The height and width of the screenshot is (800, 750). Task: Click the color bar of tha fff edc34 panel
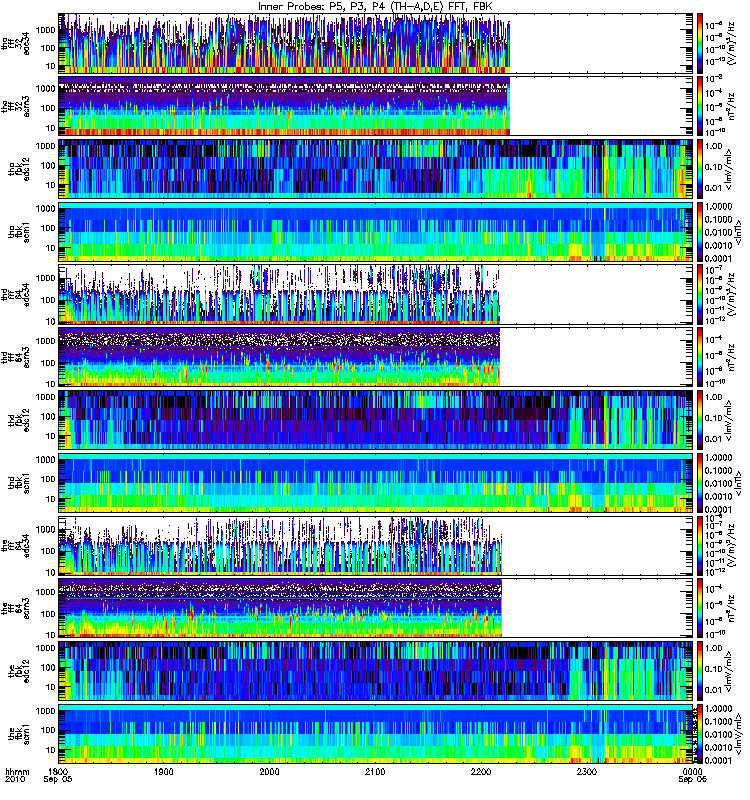699,43
